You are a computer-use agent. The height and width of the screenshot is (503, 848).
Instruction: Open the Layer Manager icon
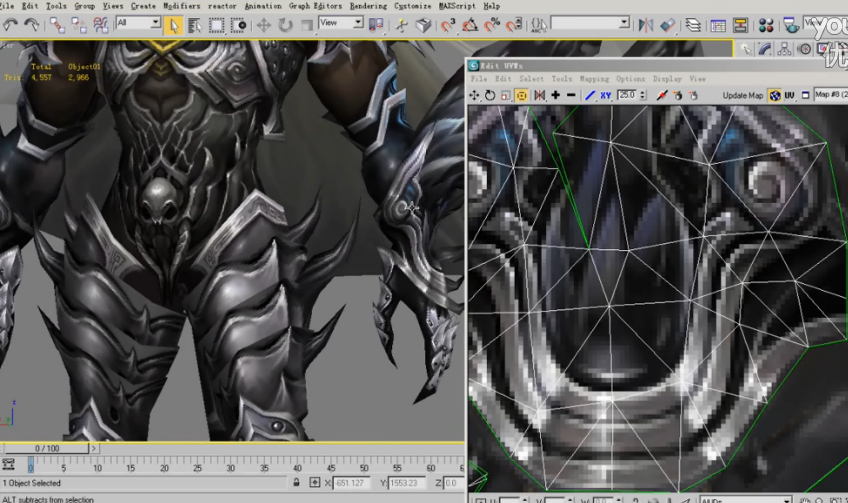[693, 25]
